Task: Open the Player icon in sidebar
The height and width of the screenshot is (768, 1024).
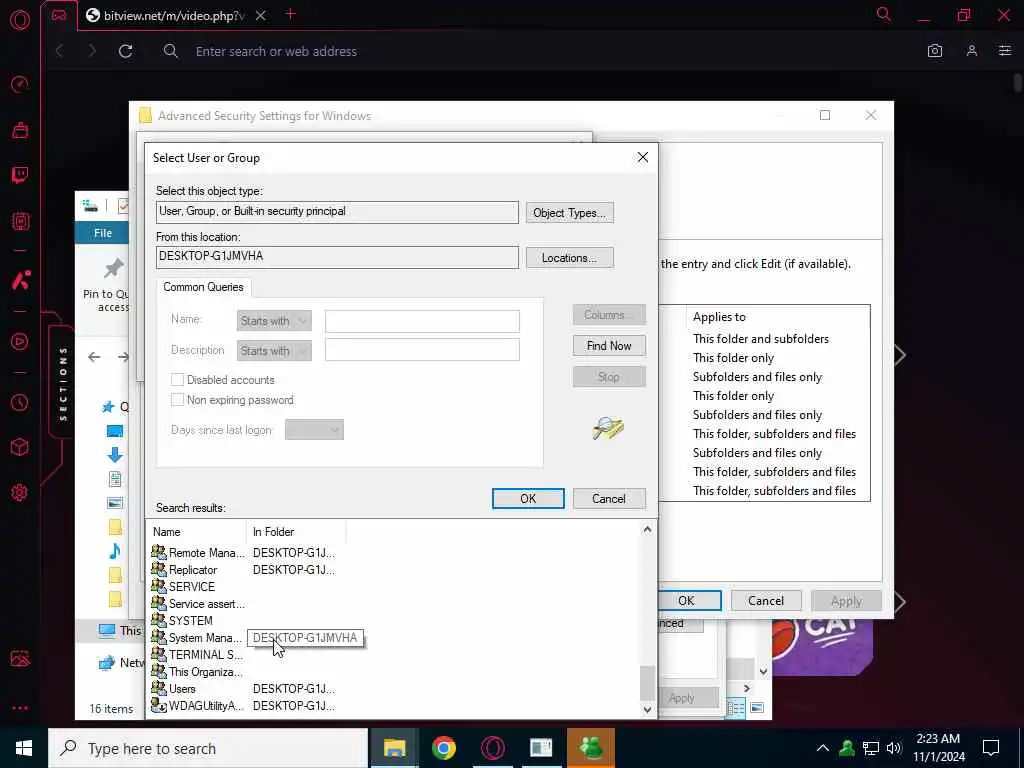Action: pos(20,342)
